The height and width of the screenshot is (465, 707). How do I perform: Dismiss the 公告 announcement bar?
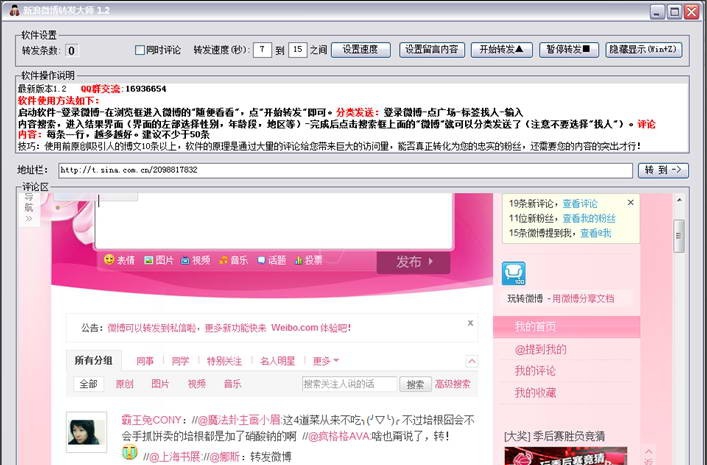tap(470, 323)
